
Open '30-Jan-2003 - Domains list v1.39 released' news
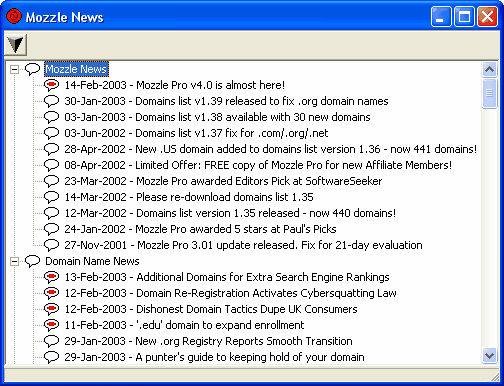[x=226, y=101]
